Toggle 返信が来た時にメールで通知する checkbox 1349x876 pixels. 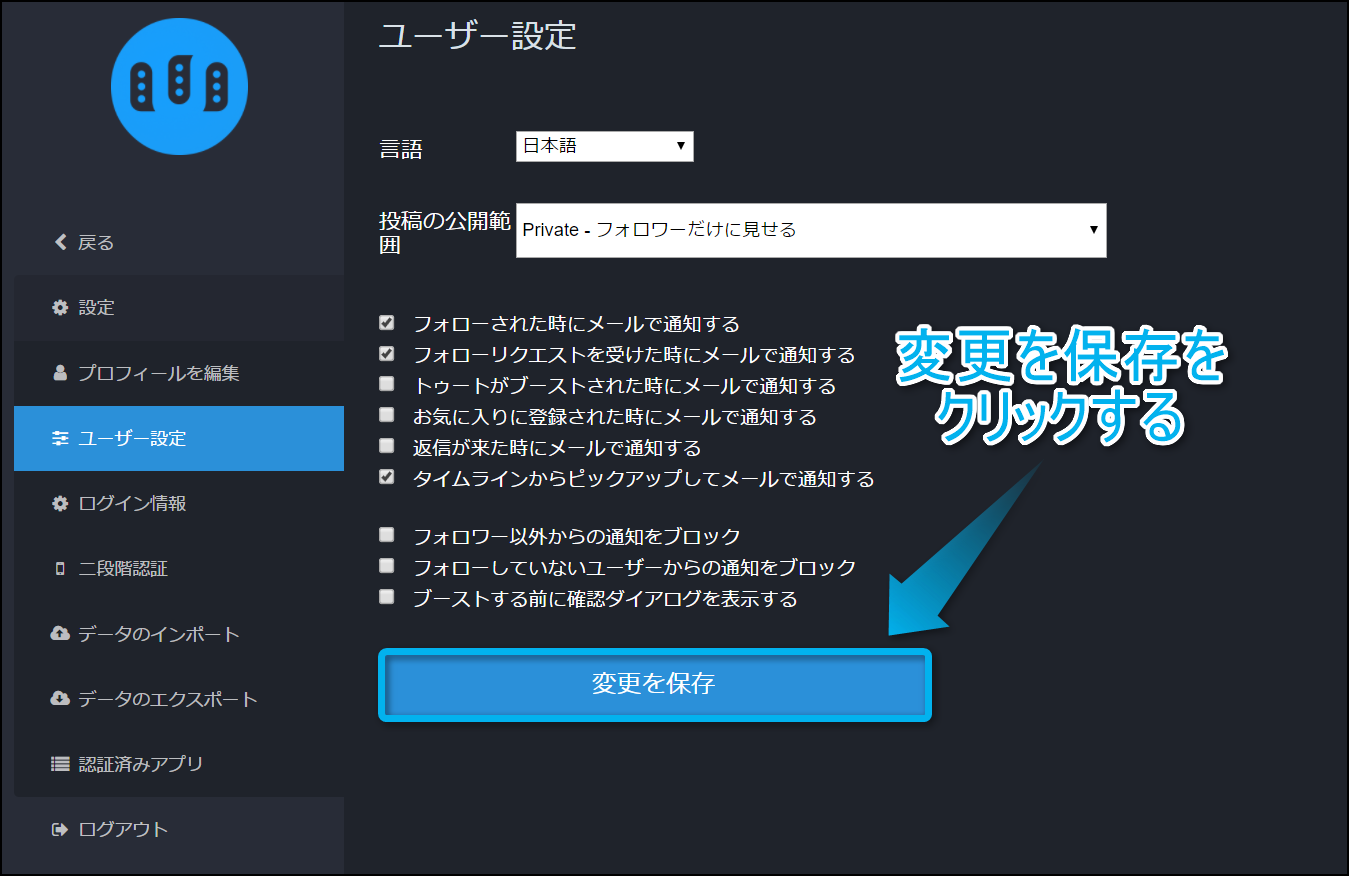coord(387,446)
